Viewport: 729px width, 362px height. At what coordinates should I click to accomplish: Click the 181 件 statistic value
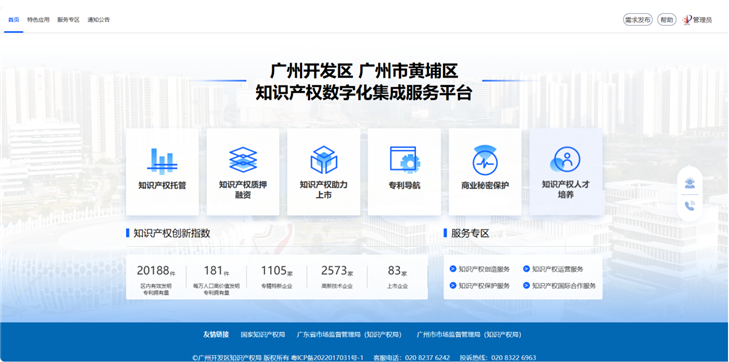tap(216, 271)
